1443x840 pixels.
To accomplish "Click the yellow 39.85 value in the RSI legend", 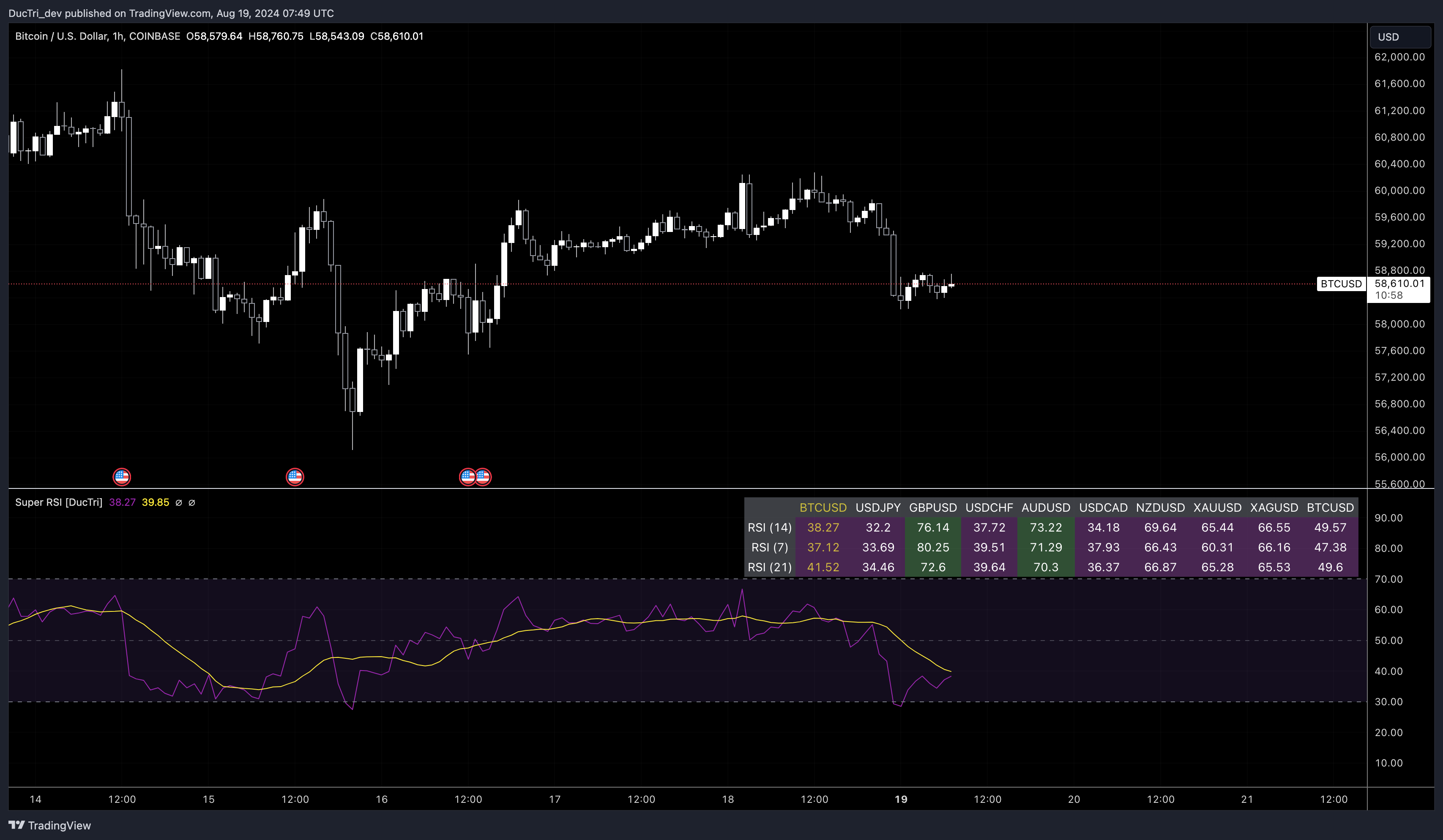I will pyautogui.click(x=155, y=502).
